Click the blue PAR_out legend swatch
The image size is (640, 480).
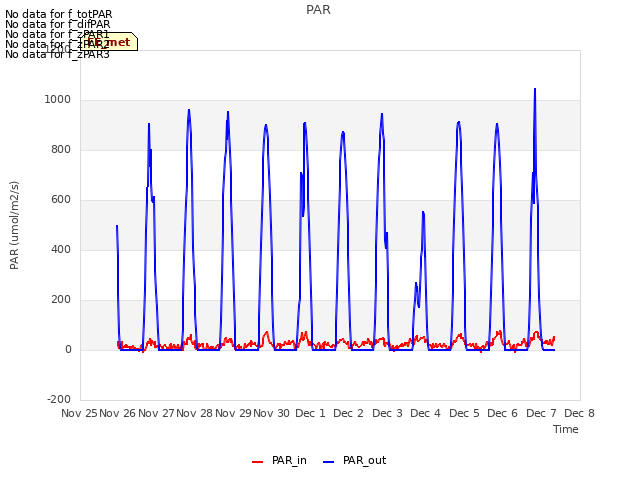pyautogui.click(x=328, y=462)
